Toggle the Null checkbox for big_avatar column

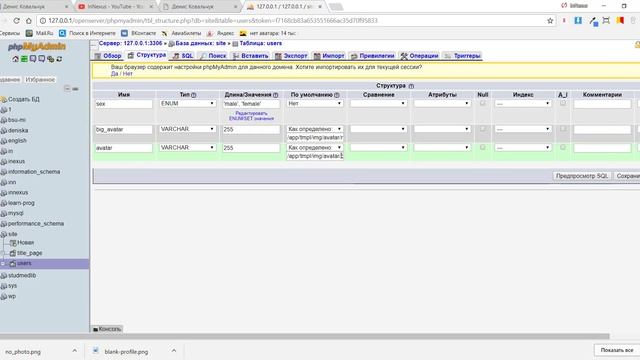click(x=482, y=129)
